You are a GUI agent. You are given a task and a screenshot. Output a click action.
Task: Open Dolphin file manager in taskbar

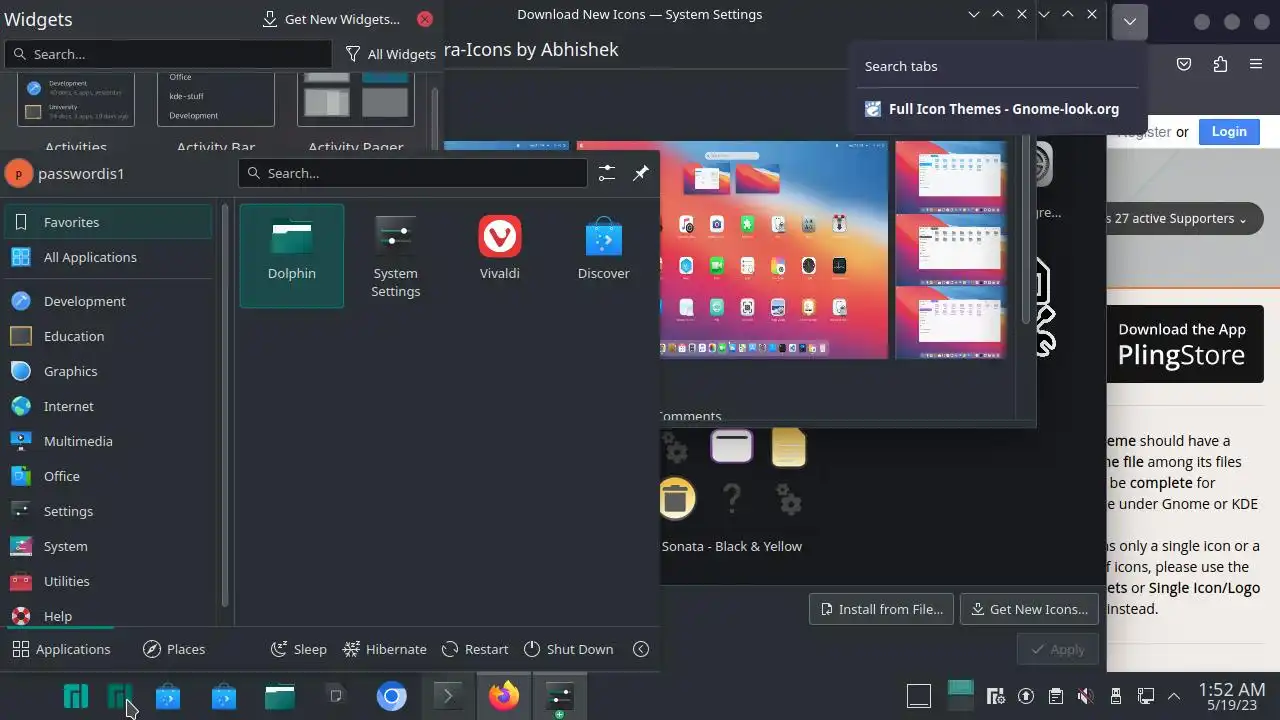point(280,696)
